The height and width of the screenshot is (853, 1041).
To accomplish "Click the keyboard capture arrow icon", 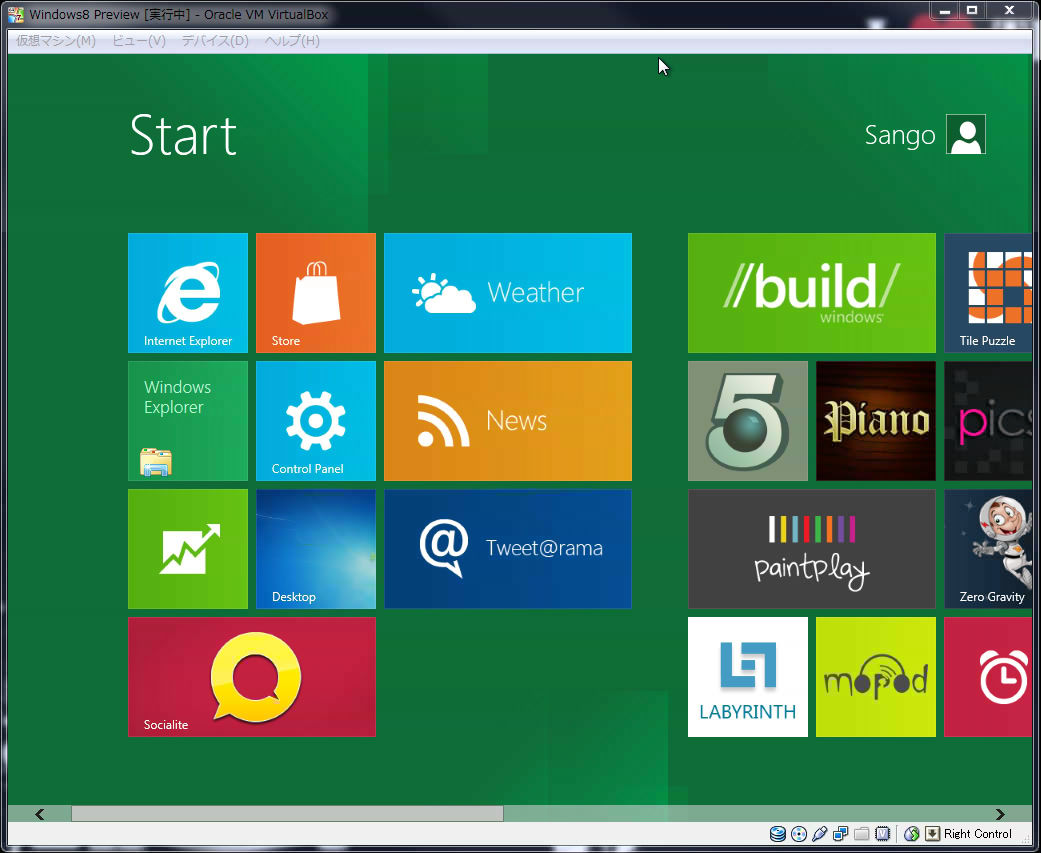I will click(x=933, y=834).
